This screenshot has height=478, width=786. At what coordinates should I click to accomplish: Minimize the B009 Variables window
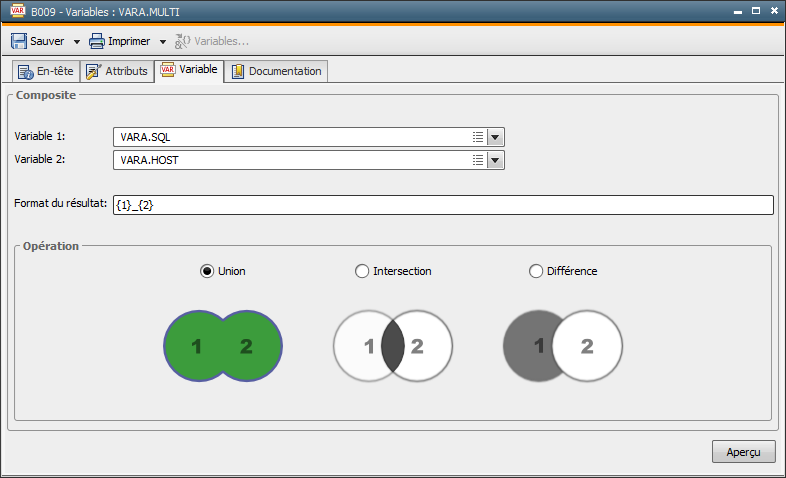[738, 12]
